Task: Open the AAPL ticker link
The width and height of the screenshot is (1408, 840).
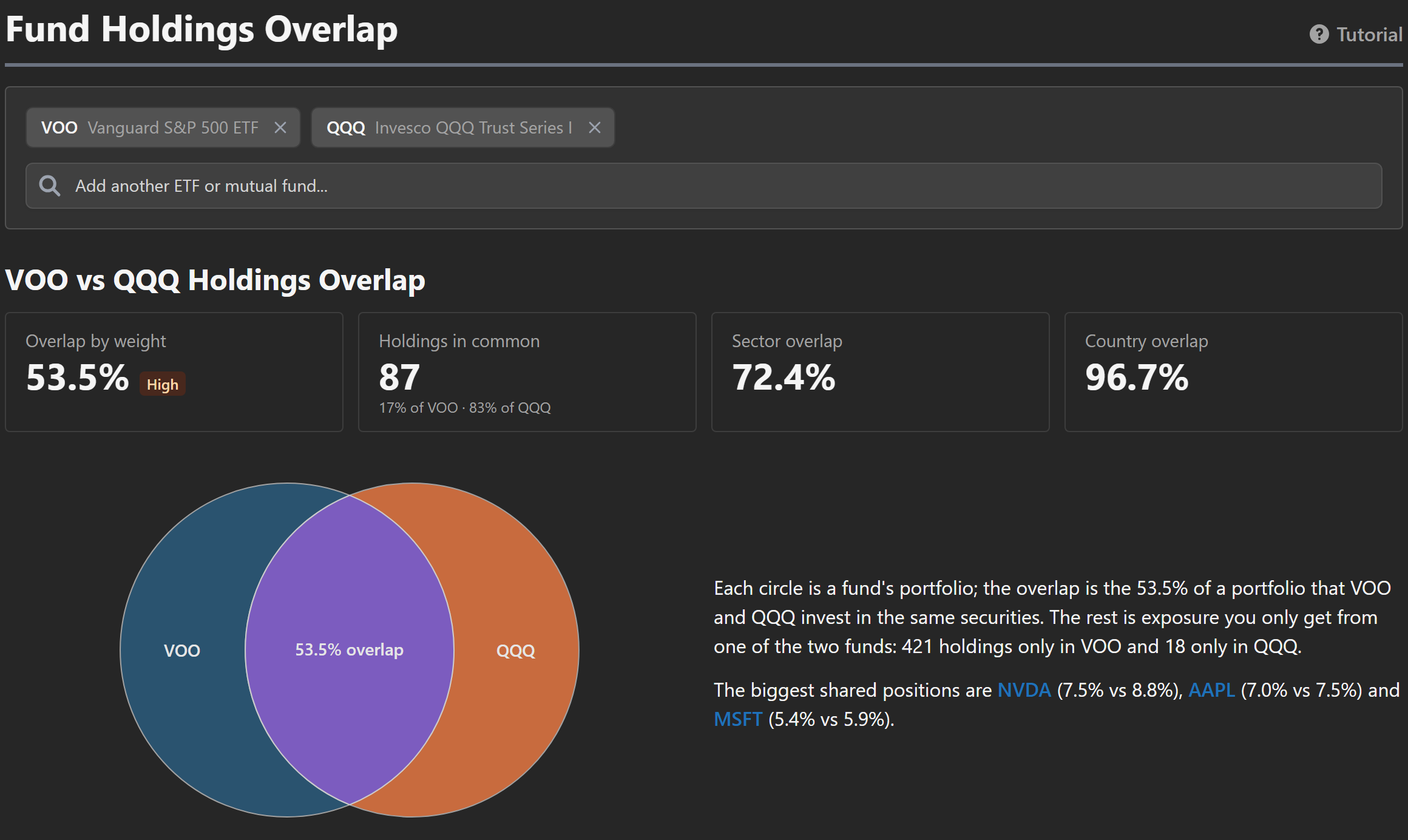Action: point(1211,690)
